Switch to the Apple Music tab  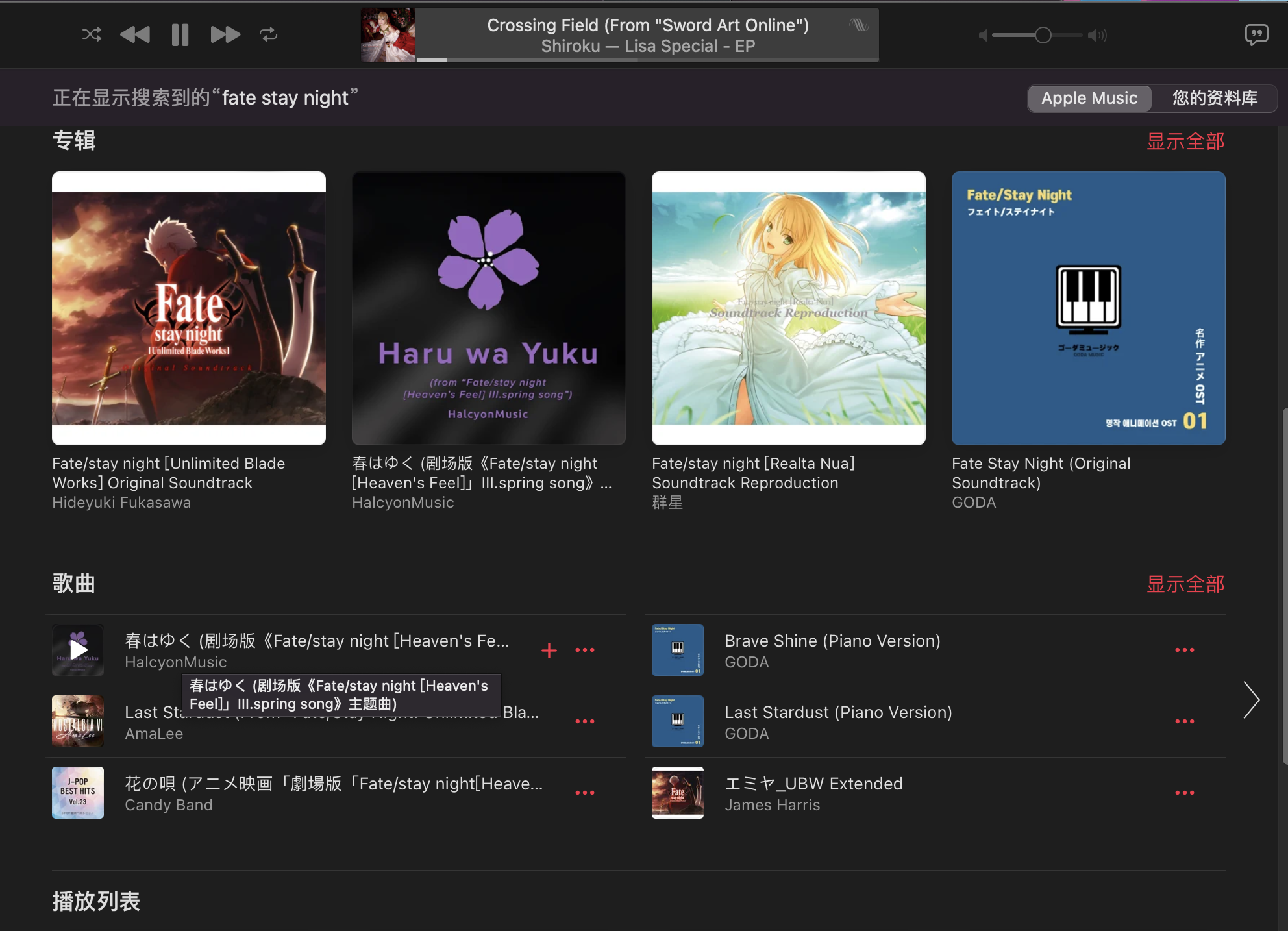click(1089, 98)
